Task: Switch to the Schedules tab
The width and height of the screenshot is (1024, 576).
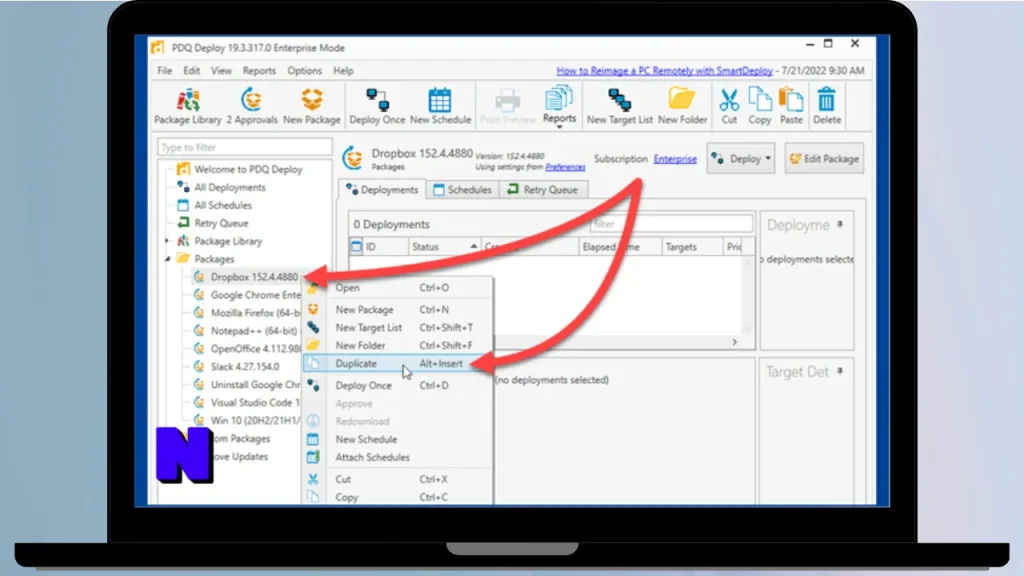Action: [462, 190]
